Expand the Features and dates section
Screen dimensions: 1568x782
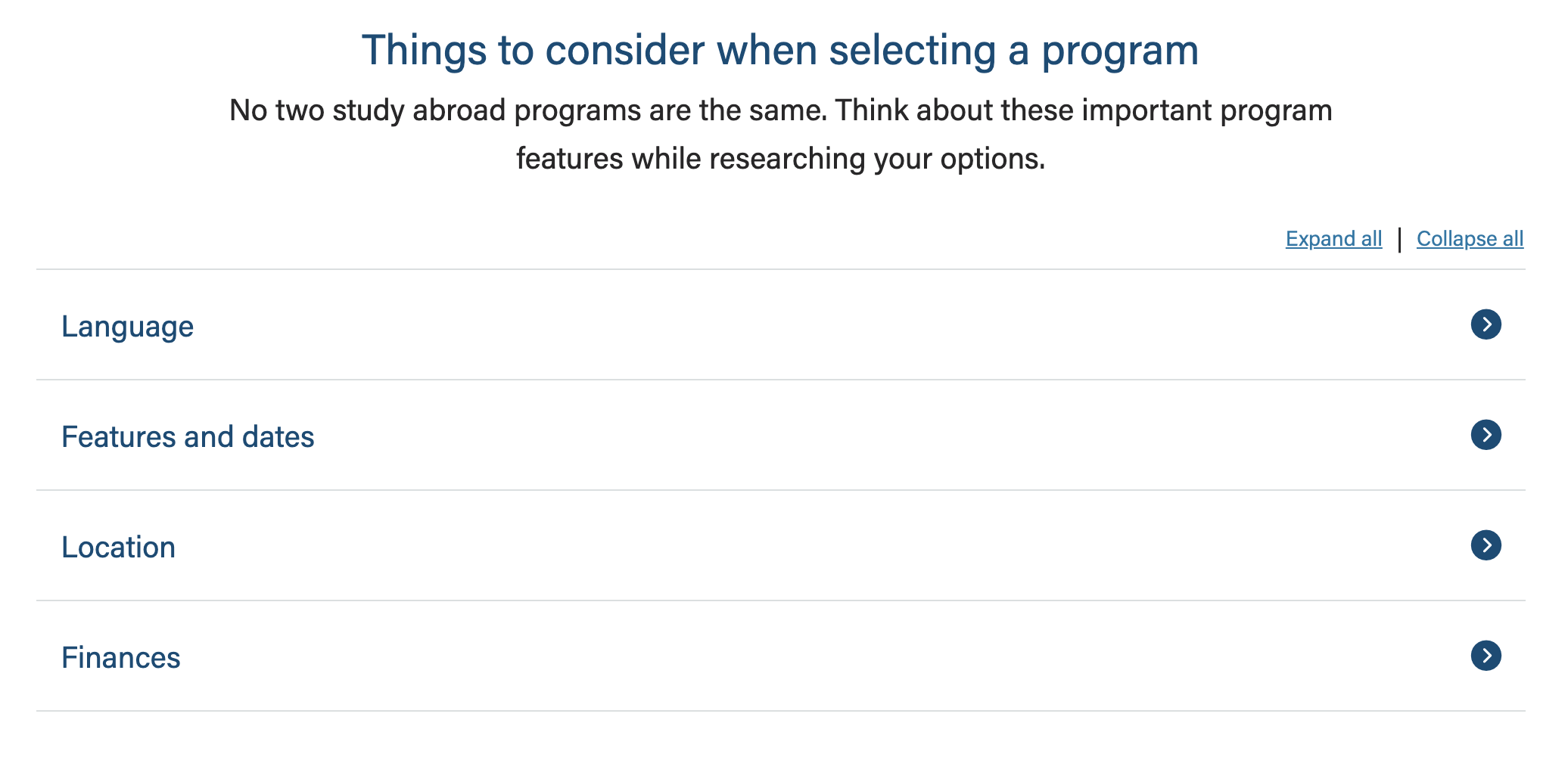(x=779, y=436)
